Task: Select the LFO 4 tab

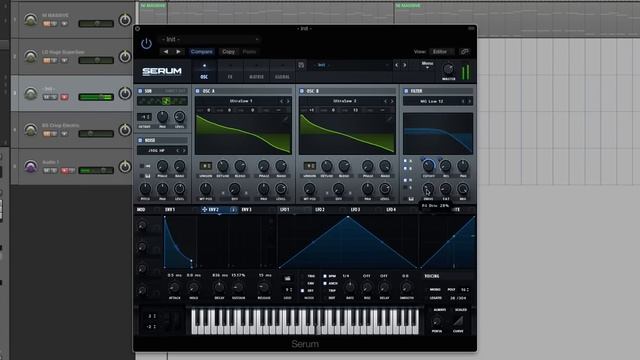Action: [x=391, y=209]
